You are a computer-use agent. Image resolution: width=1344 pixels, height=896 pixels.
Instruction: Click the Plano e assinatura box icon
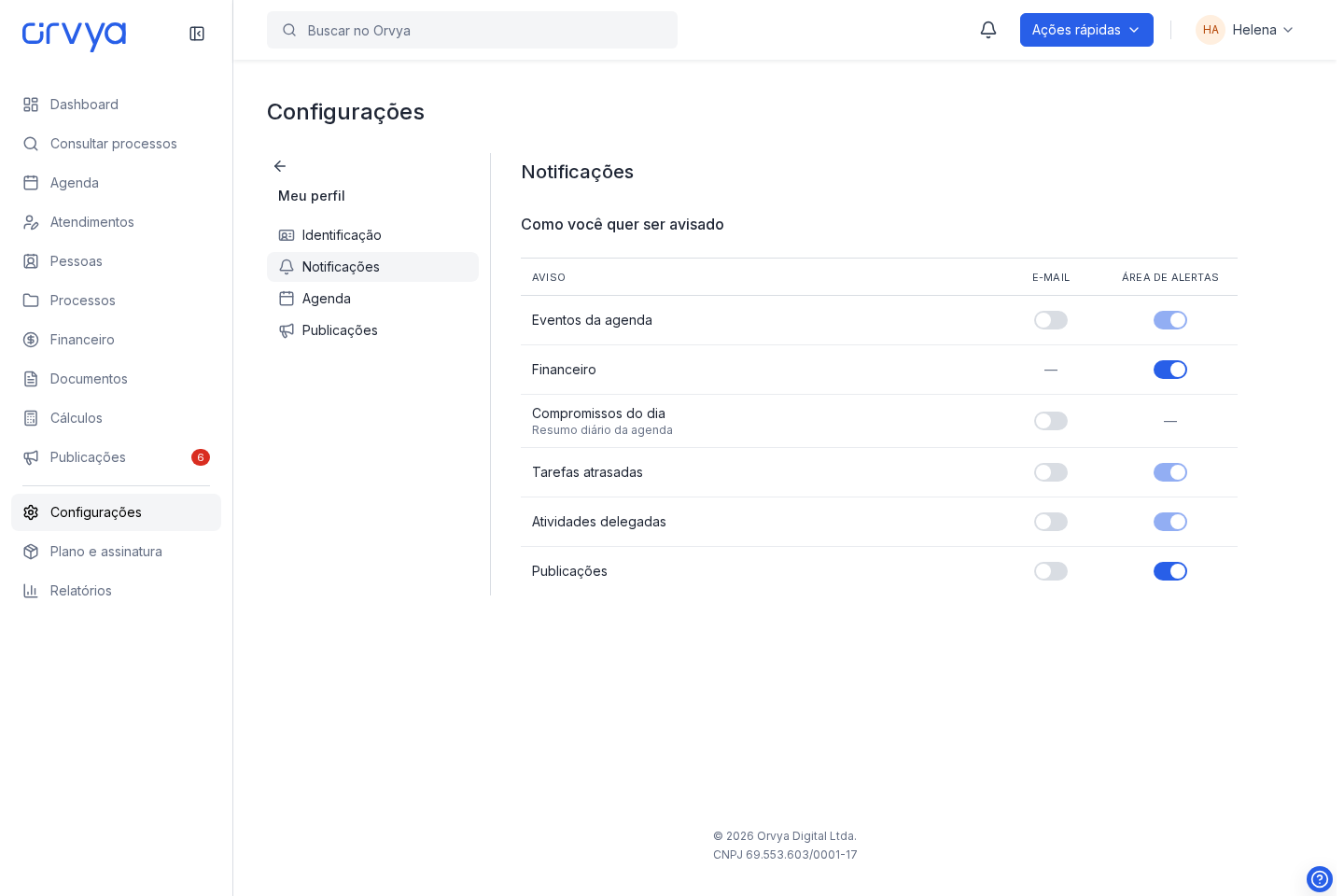tap(31, 552)
